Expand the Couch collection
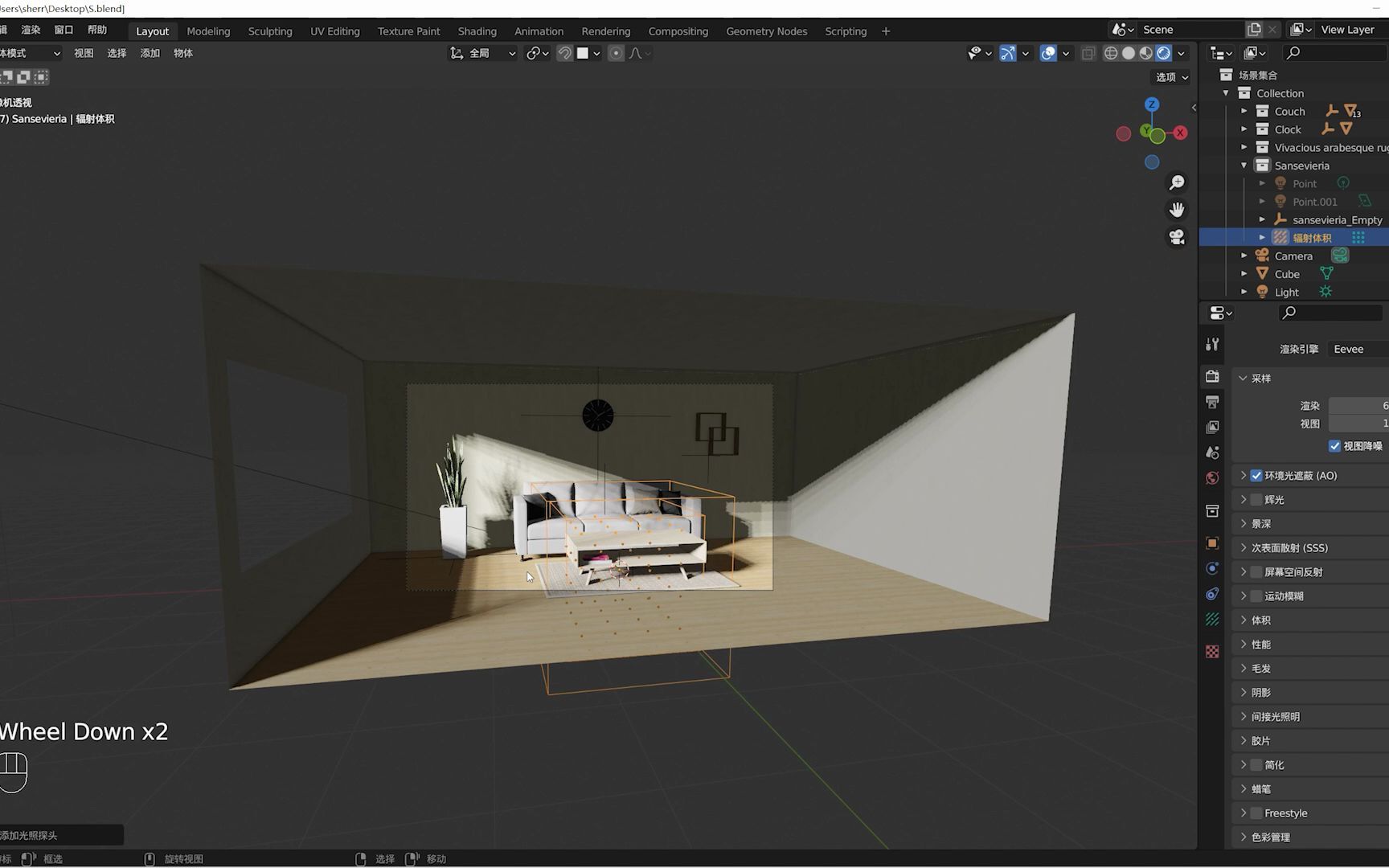Screen dimensions: 1389x868 [x=1244, y=111]
